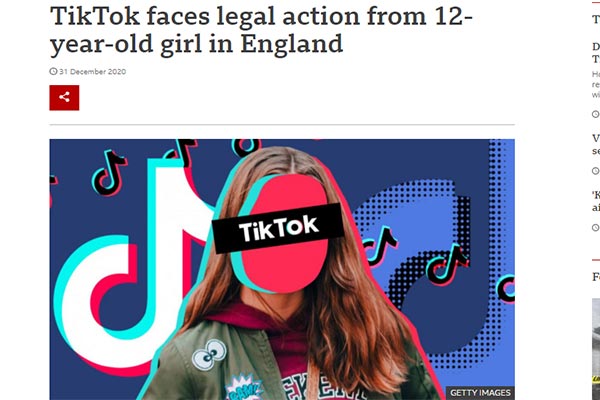
Task: Click the top sidebar section title starting with T
Action: pos(596,19)
